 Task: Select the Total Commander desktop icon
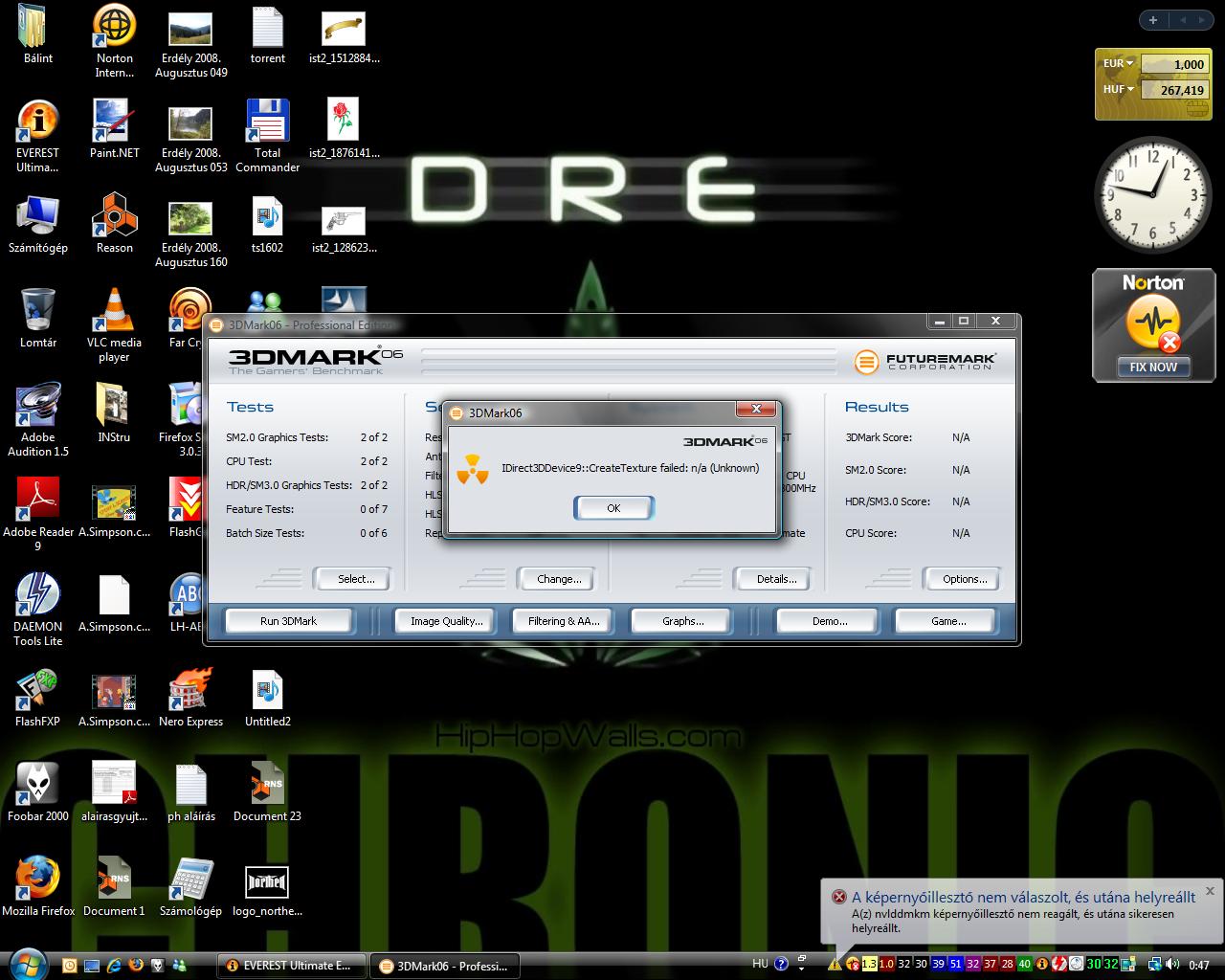coord(268,137)
